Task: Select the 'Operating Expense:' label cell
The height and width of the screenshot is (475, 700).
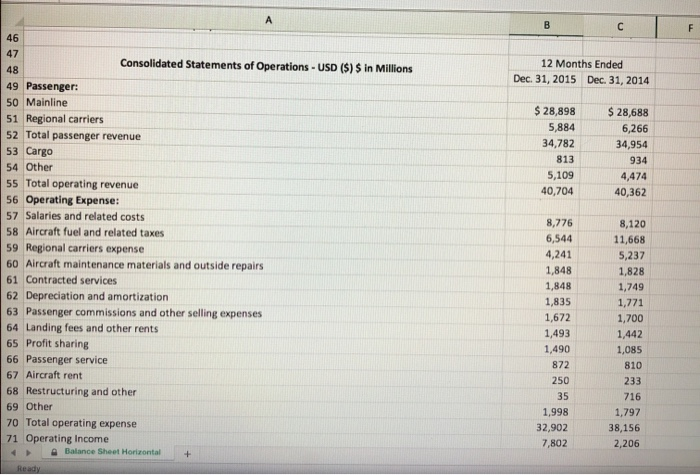Action: click(72, 200)
